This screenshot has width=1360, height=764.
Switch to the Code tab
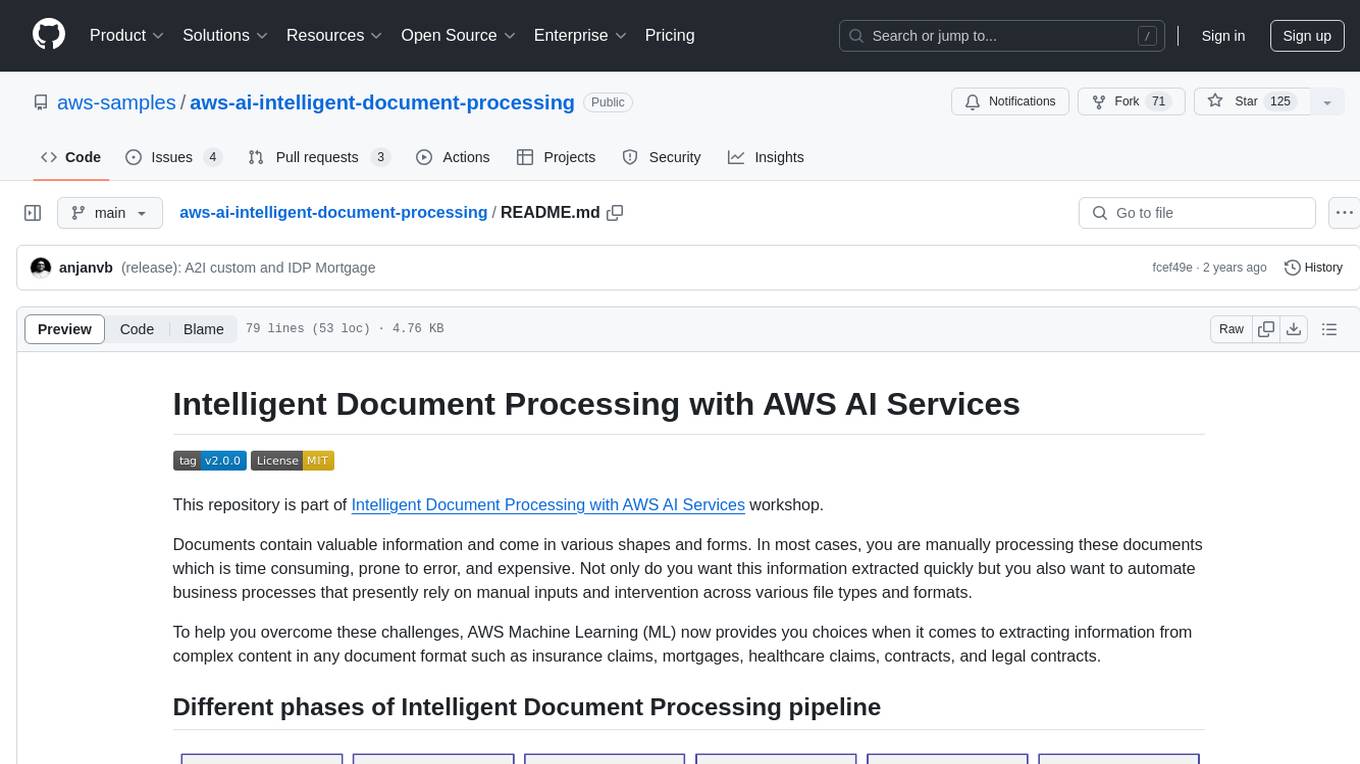[71, 157]
